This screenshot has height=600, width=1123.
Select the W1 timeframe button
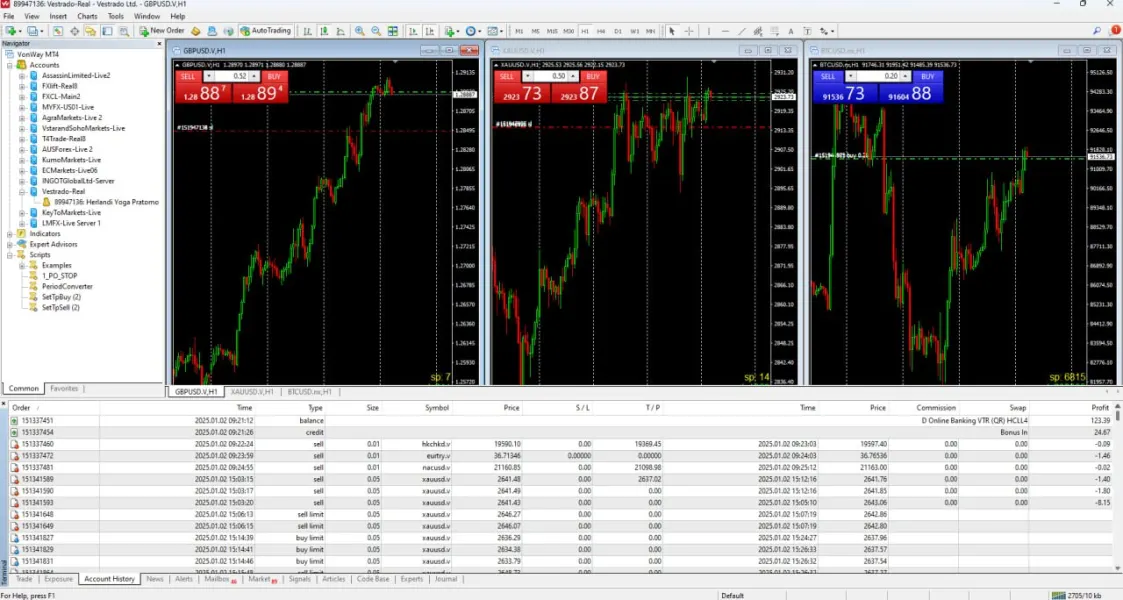635,32
